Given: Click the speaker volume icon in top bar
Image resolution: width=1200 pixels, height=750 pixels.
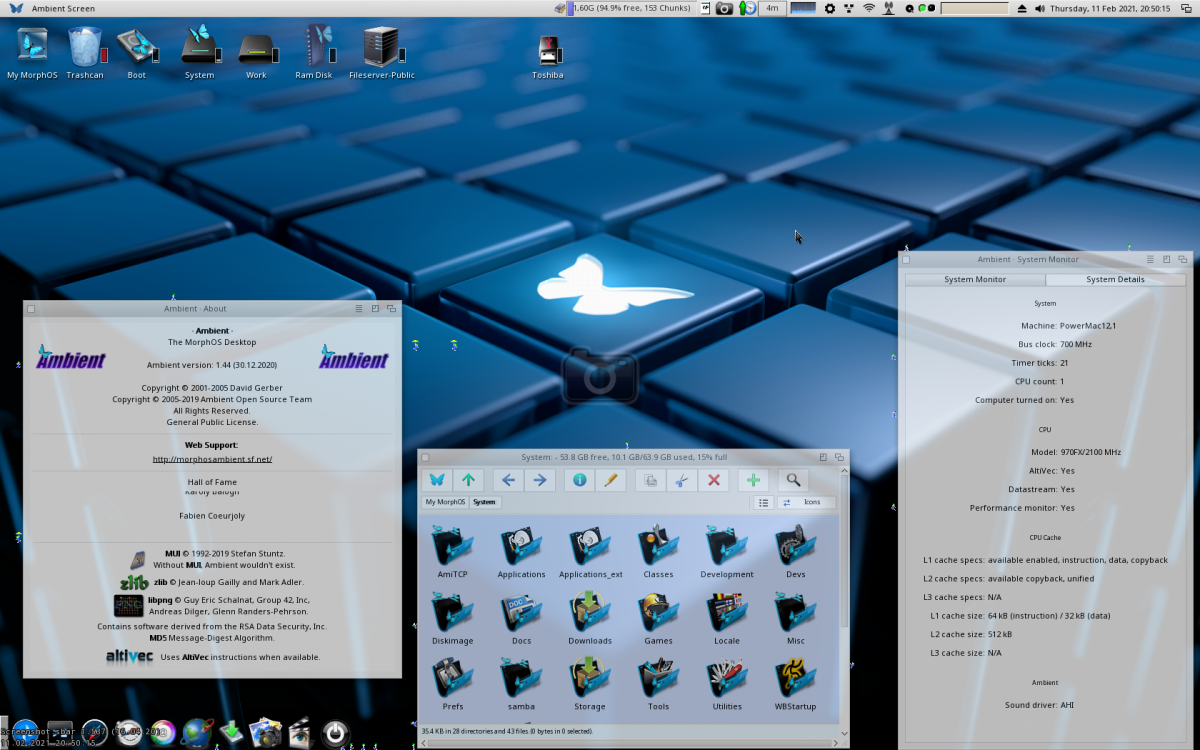Looking at the screenshot, I should tap(1040, 8).
